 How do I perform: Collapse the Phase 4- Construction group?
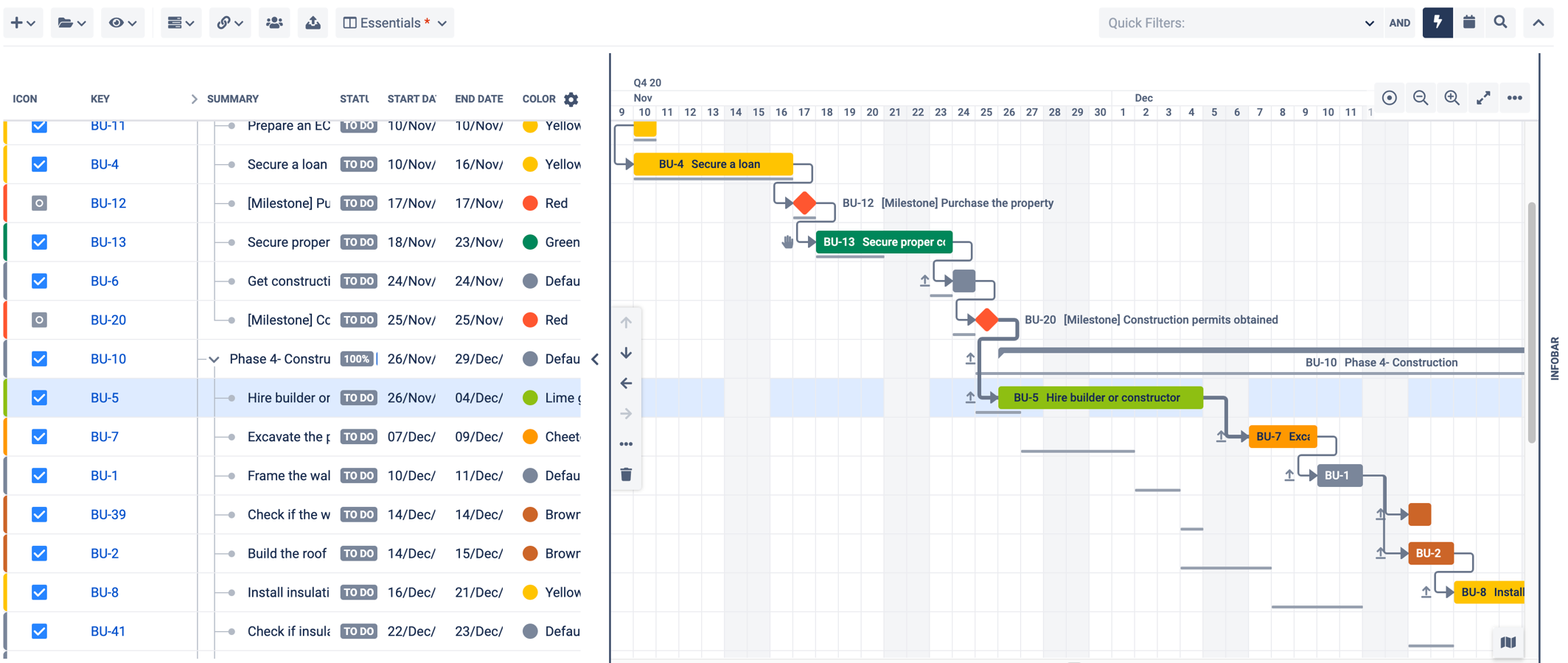click(214, 359)
